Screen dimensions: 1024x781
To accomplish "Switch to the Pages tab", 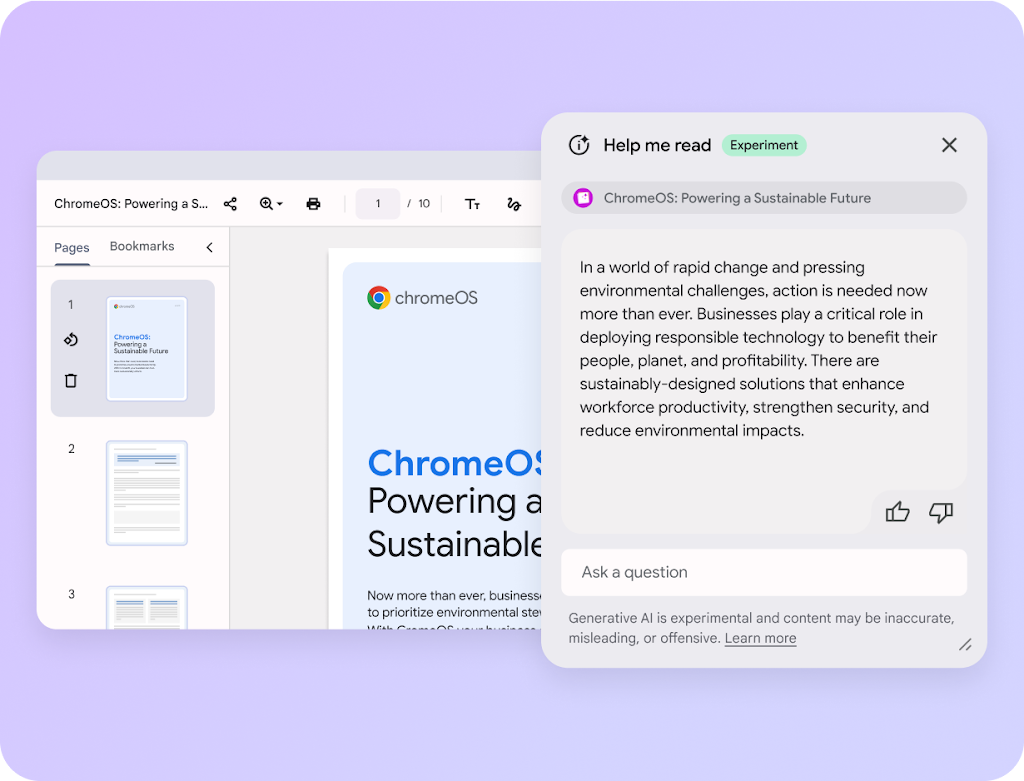I will [x=72, y=247].
